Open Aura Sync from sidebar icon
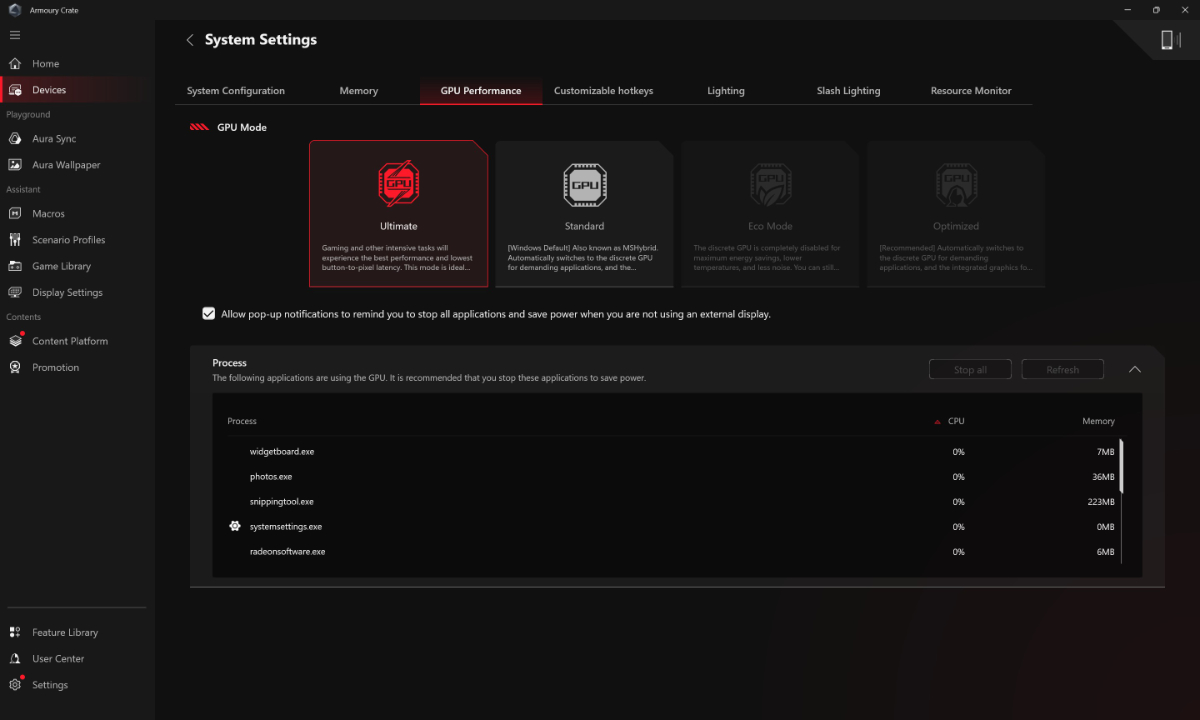 click(x=15, y=139)
